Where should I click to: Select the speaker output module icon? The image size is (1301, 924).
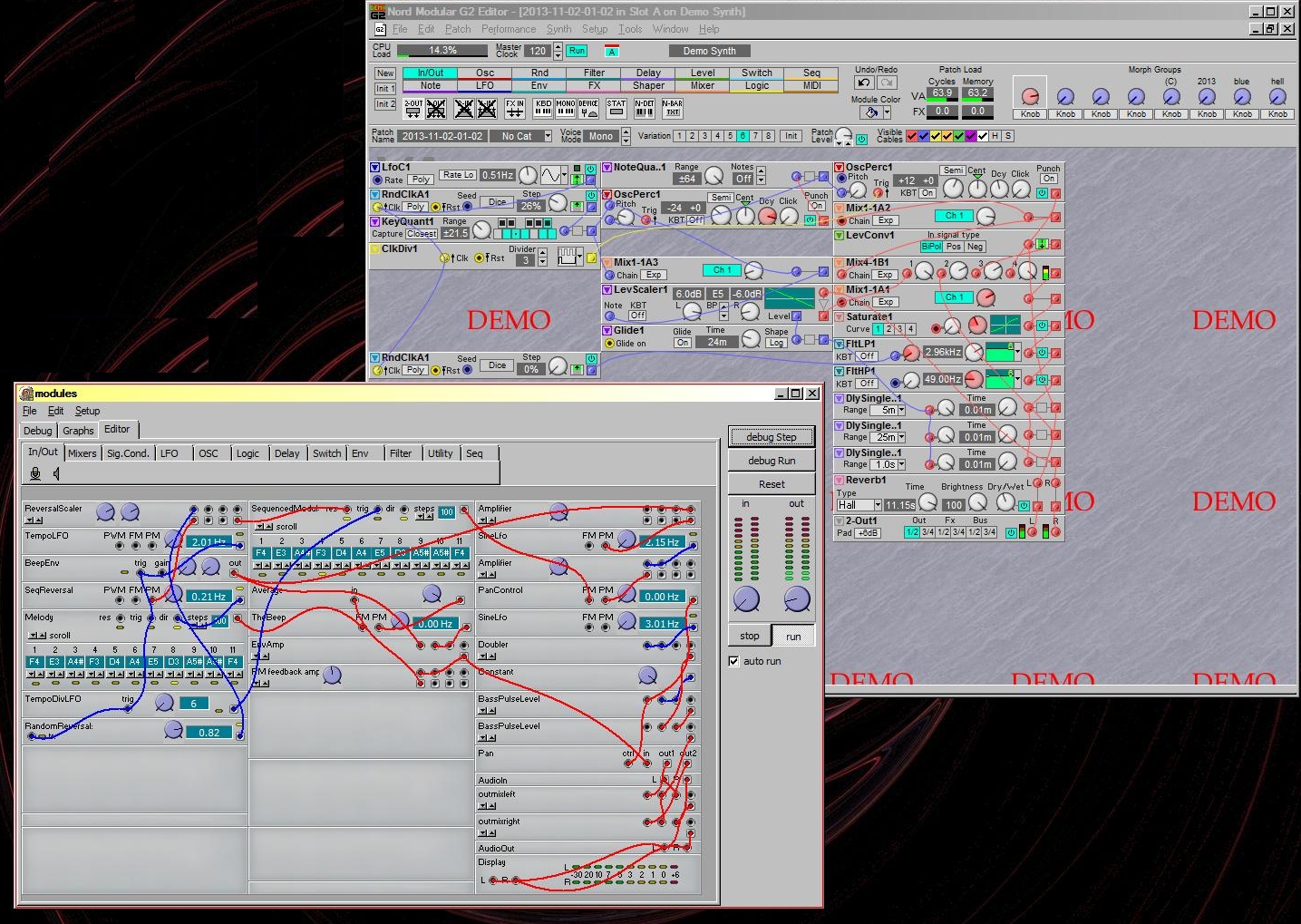click(x=56, y=473)
